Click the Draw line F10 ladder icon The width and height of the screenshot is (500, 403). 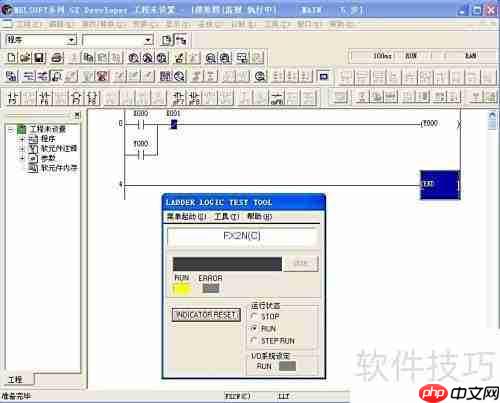click(x=277, y=98)
